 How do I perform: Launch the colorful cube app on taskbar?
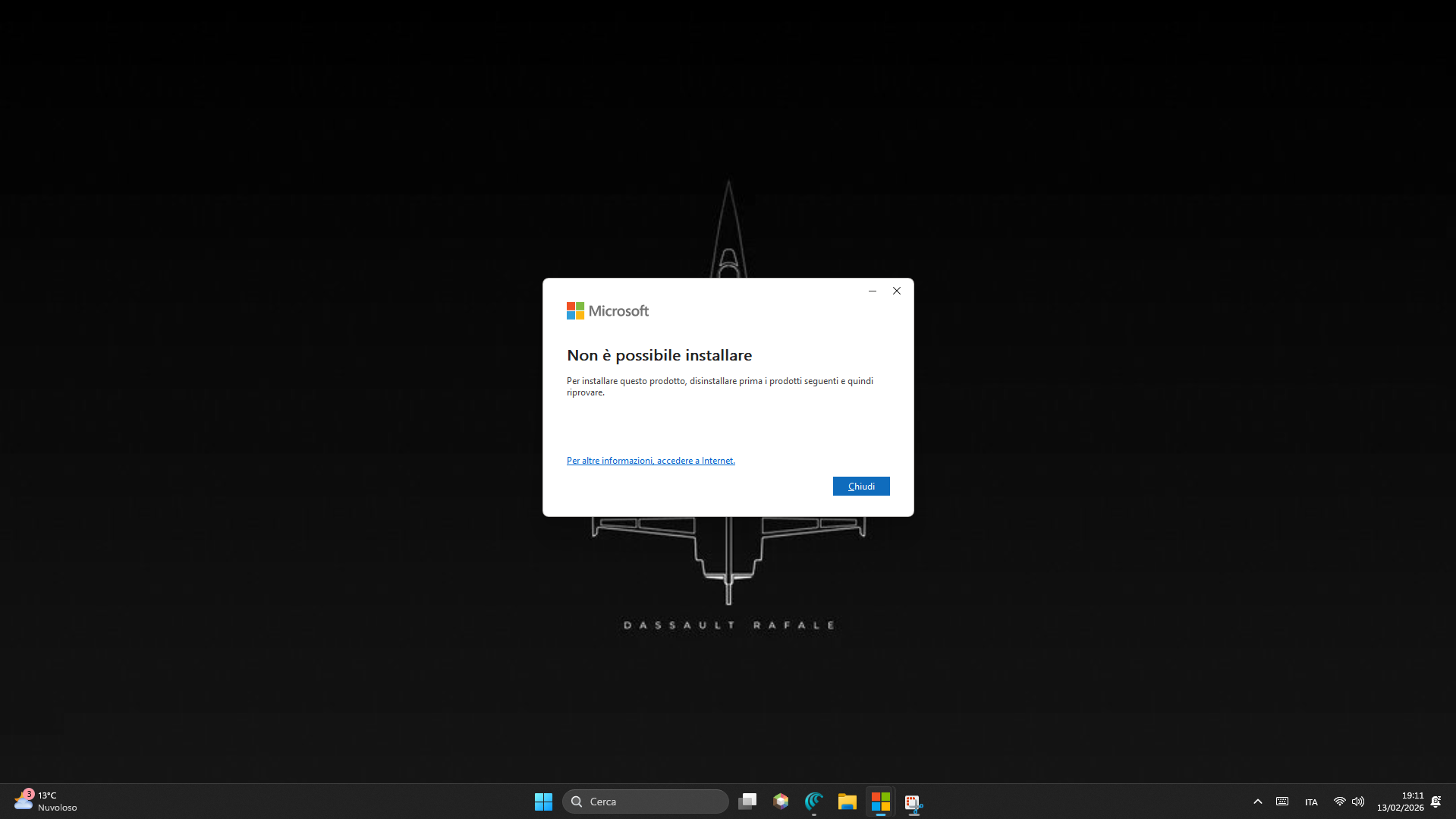781,802
